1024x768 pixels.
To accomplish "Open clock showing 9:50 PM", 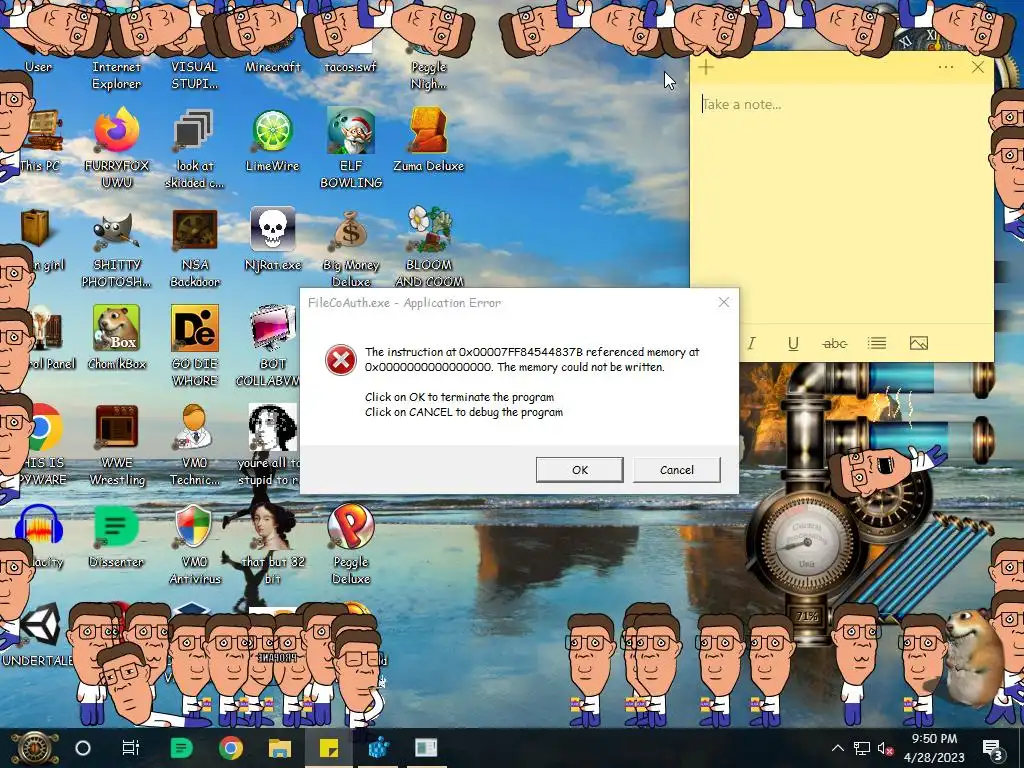I will [934, 748].
